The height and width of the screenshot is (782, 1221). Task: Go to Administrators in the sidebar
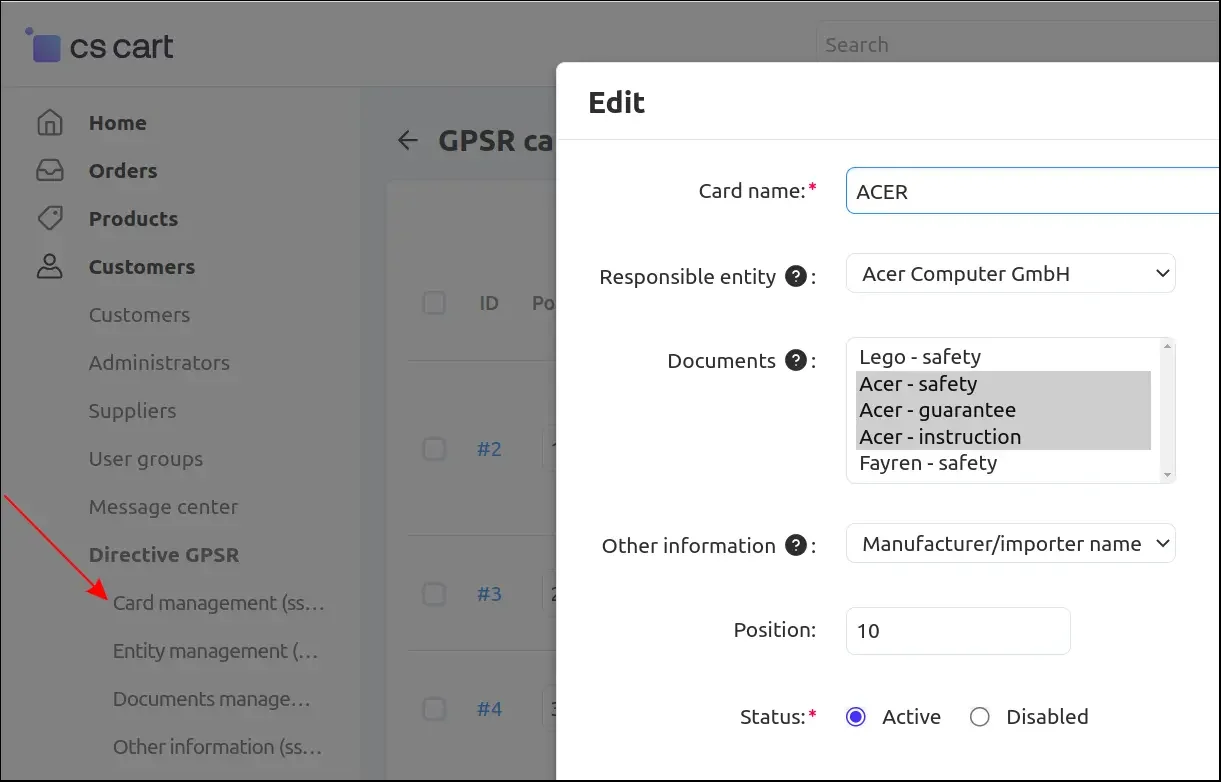(159, 363)
